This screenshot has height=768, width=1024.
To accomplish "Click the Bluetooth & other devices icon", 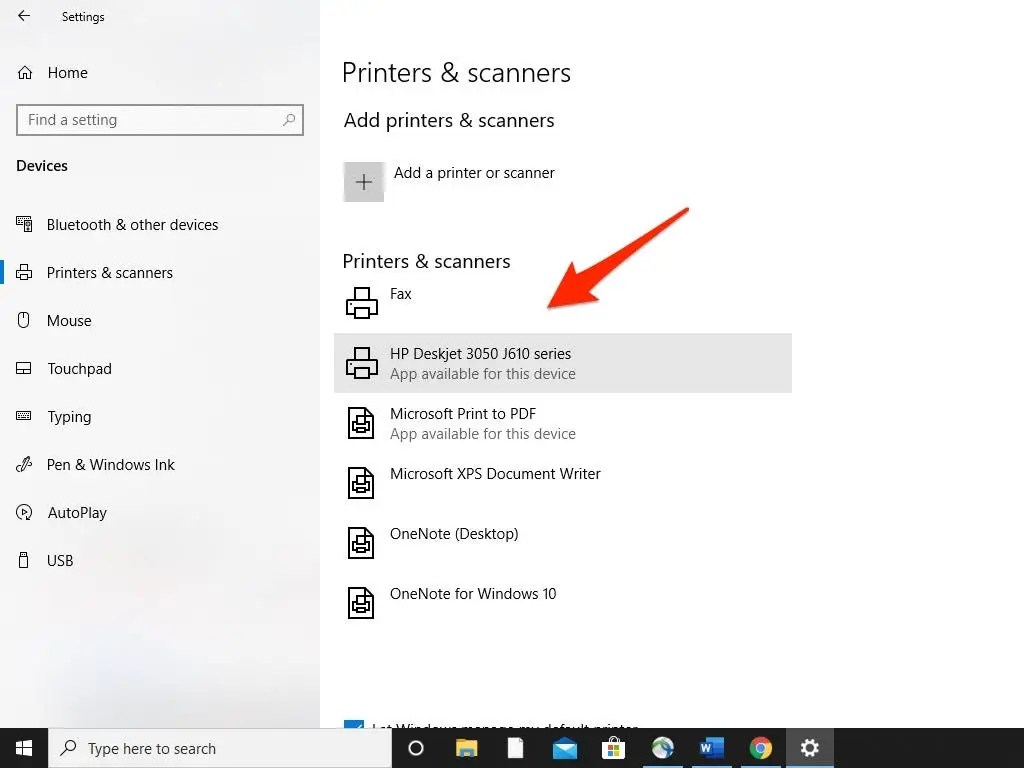I will pyautogui.click(x=24, y=224).
